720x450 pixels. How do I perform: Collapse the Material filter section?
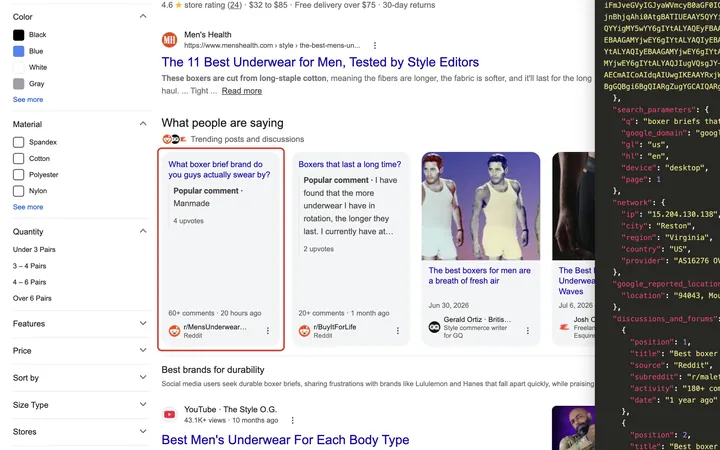[143, 124]
